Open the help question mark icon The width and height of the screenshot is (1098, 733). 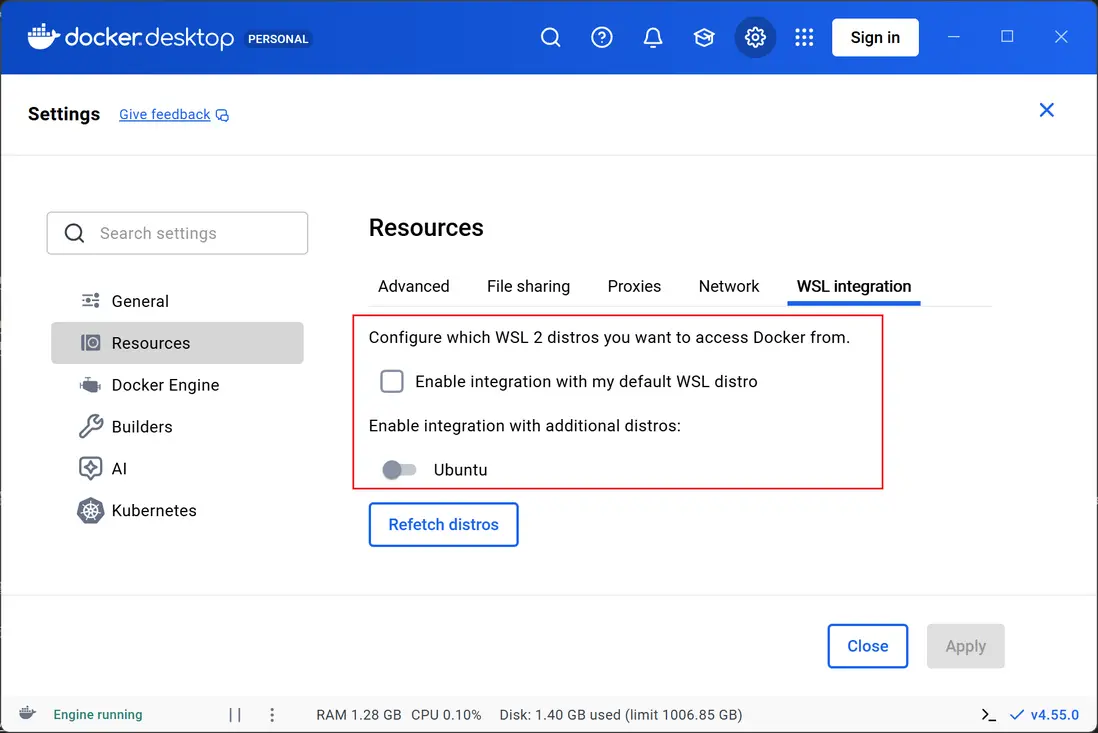click(601, 38)
